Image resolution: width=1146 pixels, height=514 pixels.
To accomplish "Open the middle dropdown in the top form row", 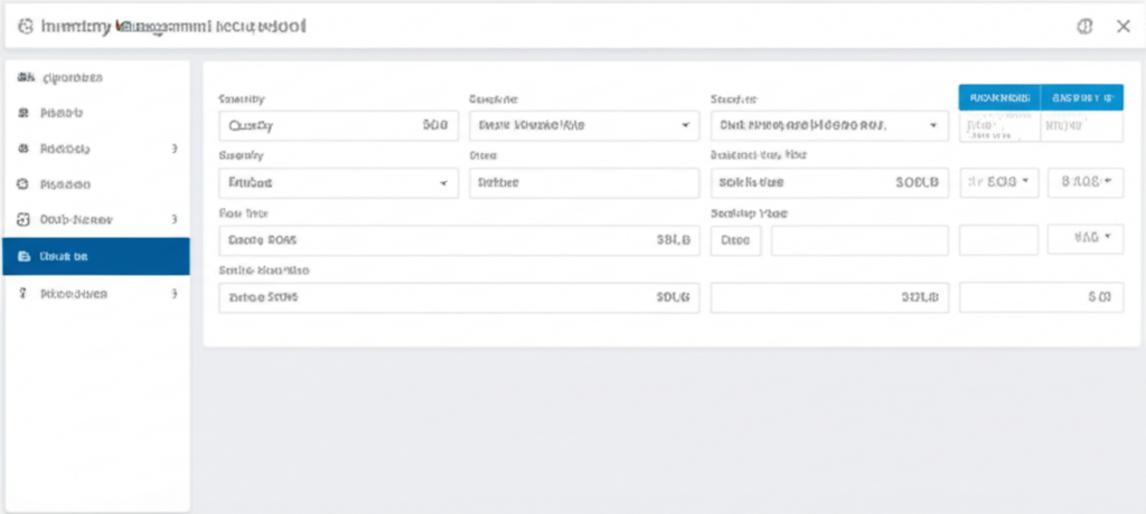I will point(583,126).
